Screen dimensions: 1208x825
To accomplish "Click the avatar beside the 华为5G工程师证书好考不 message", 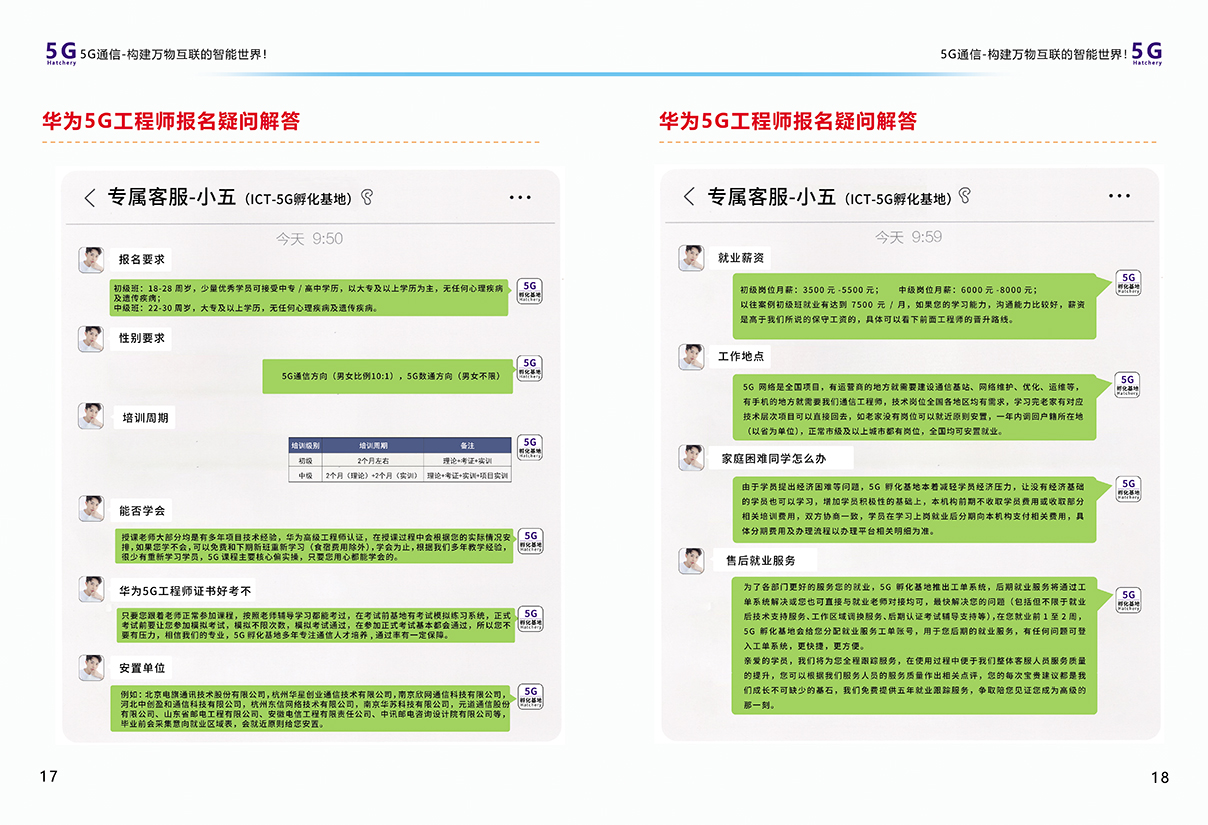I will click(91, 589).
